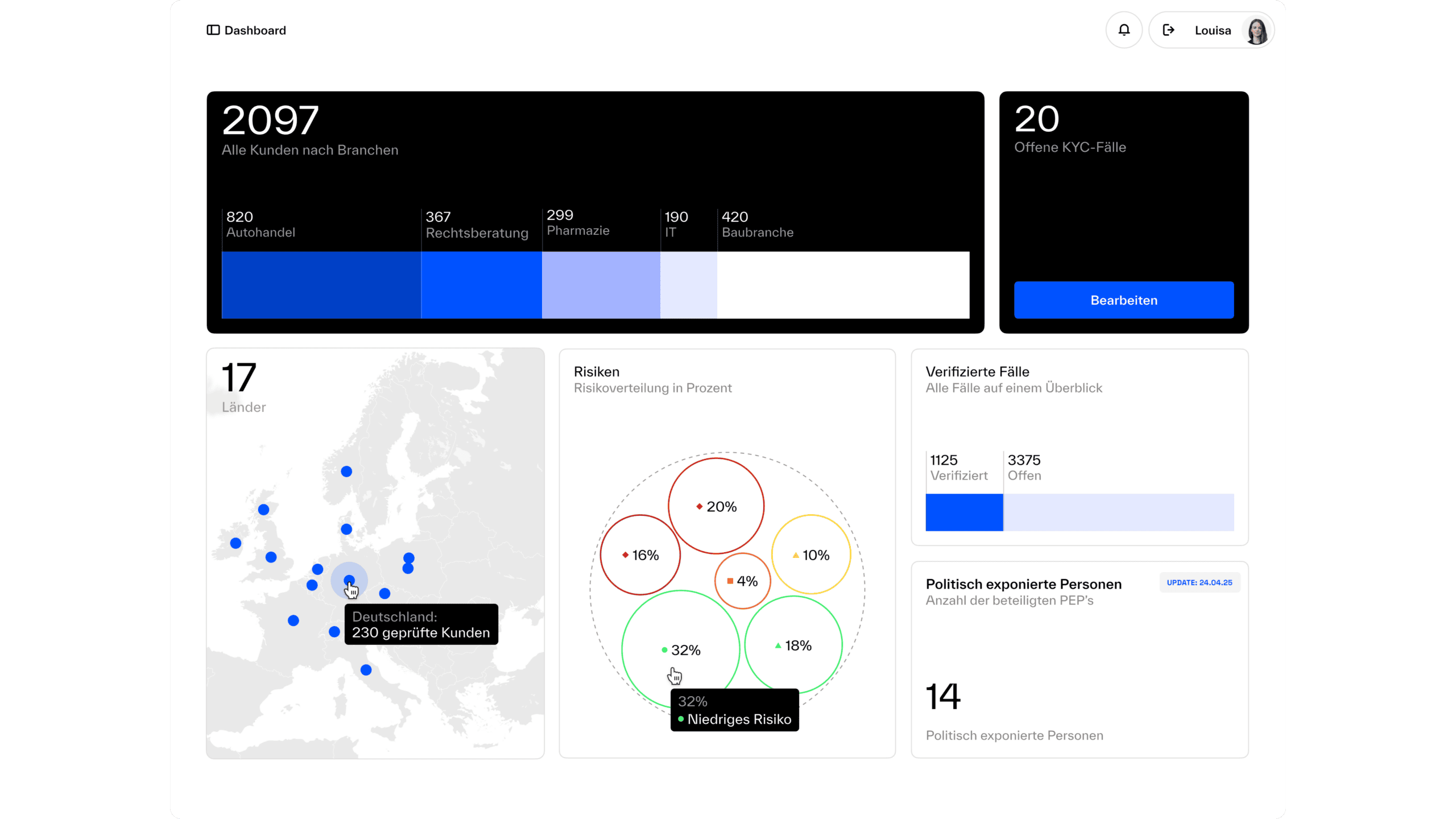Click the Alle Fälle auf einem Überblick subtitle
Image resolution: width=1456 pixels, height=819 pixels.
point(1014,388)
